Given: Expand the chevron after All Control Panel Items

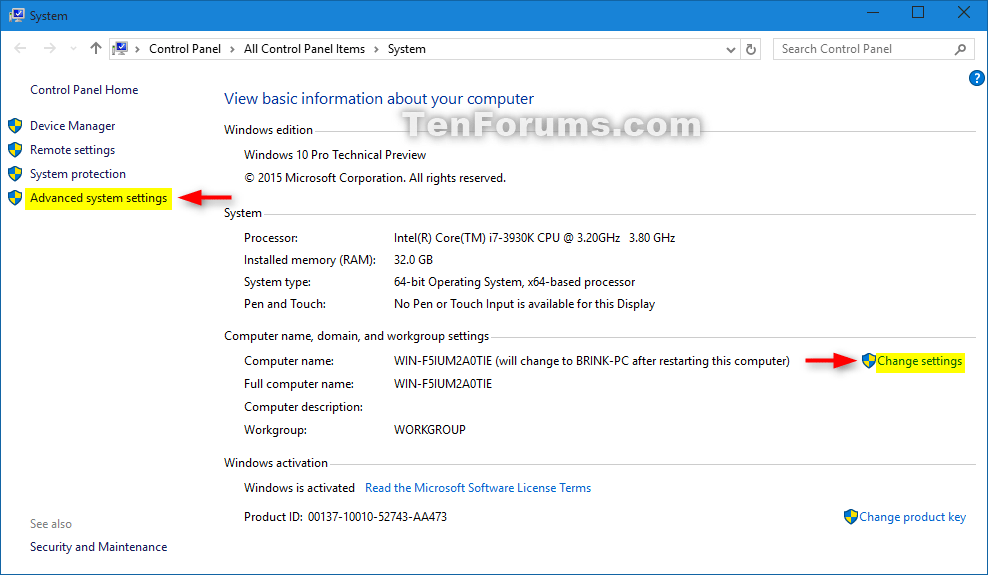Looking at the screenshot, I should 376,49.
